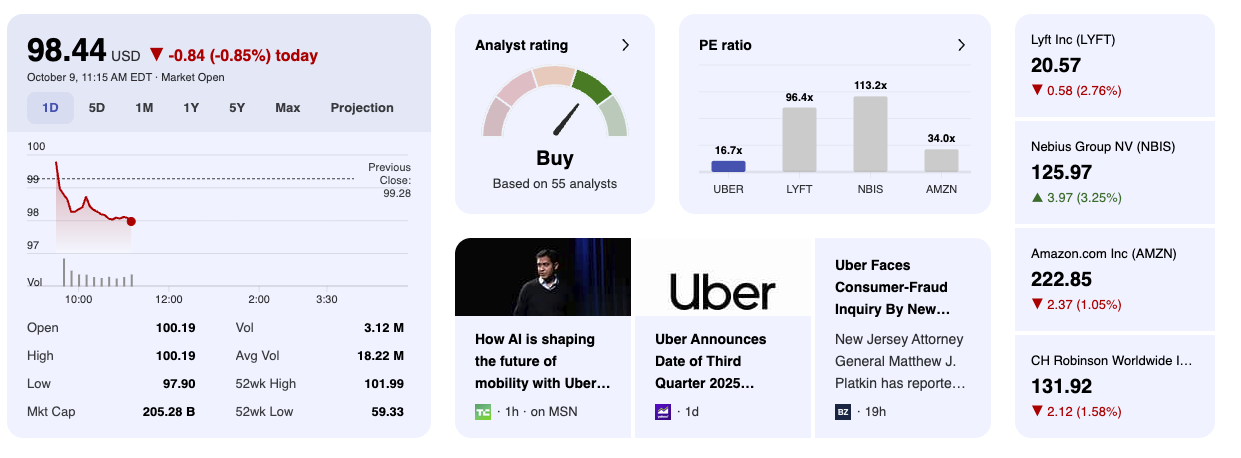The image size is (1241, 458).
Task: Open the Lyft Inc (LYFT) stock card
Action: pos(1115,66)
